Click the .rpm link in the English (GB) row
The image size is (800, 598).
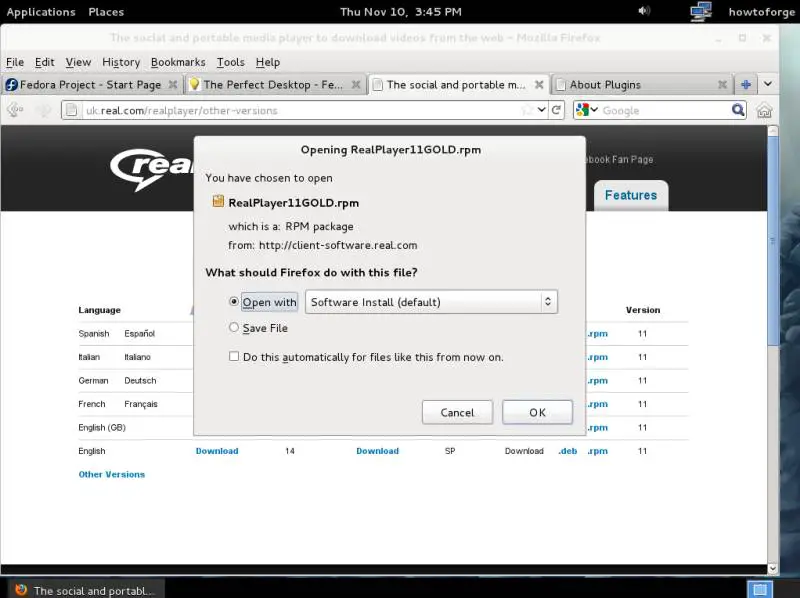click(597, 428)
